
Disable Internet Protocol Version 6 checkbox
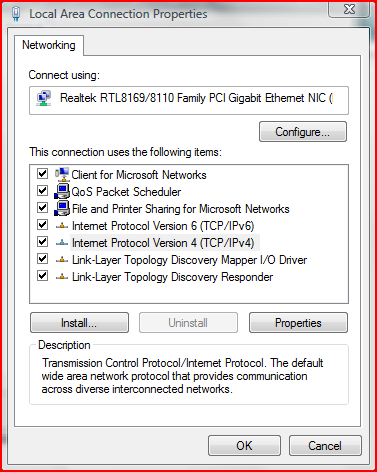[x=42, y=225]
